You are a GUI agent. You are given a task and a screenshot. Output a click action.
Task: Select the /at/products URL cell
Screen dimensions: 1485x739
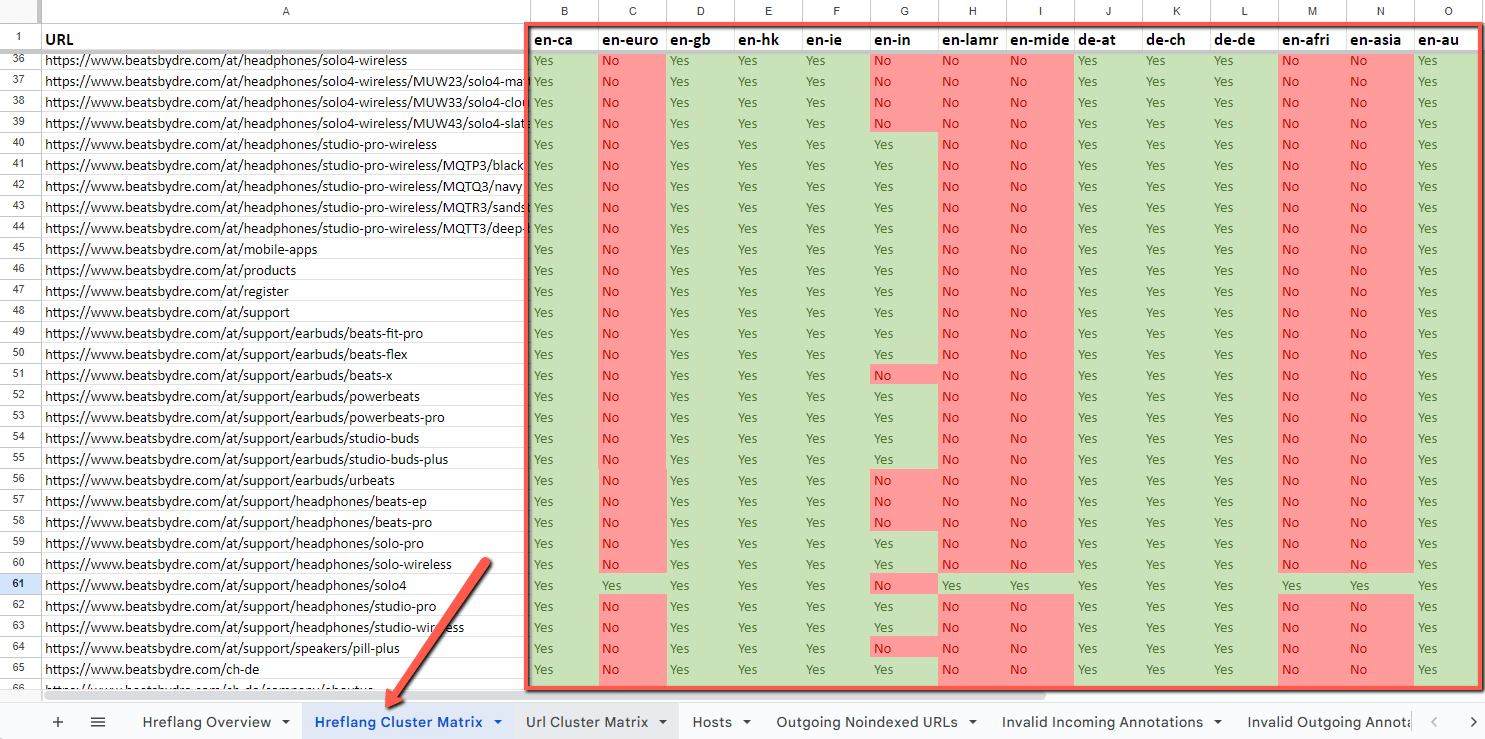[286, 270]
